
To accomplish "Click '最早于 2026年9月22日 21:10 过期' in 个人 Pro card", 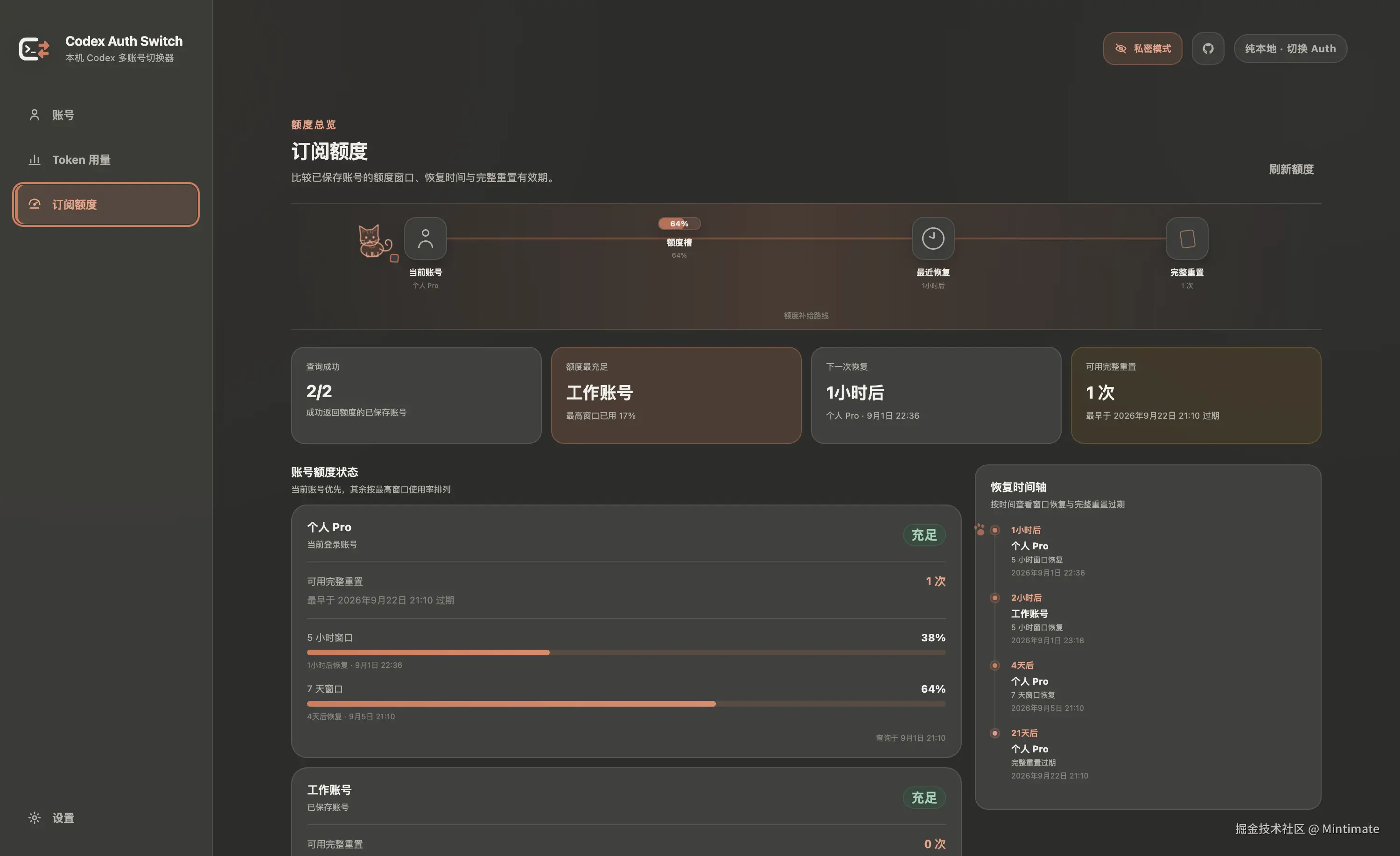I will coord(381,600).
